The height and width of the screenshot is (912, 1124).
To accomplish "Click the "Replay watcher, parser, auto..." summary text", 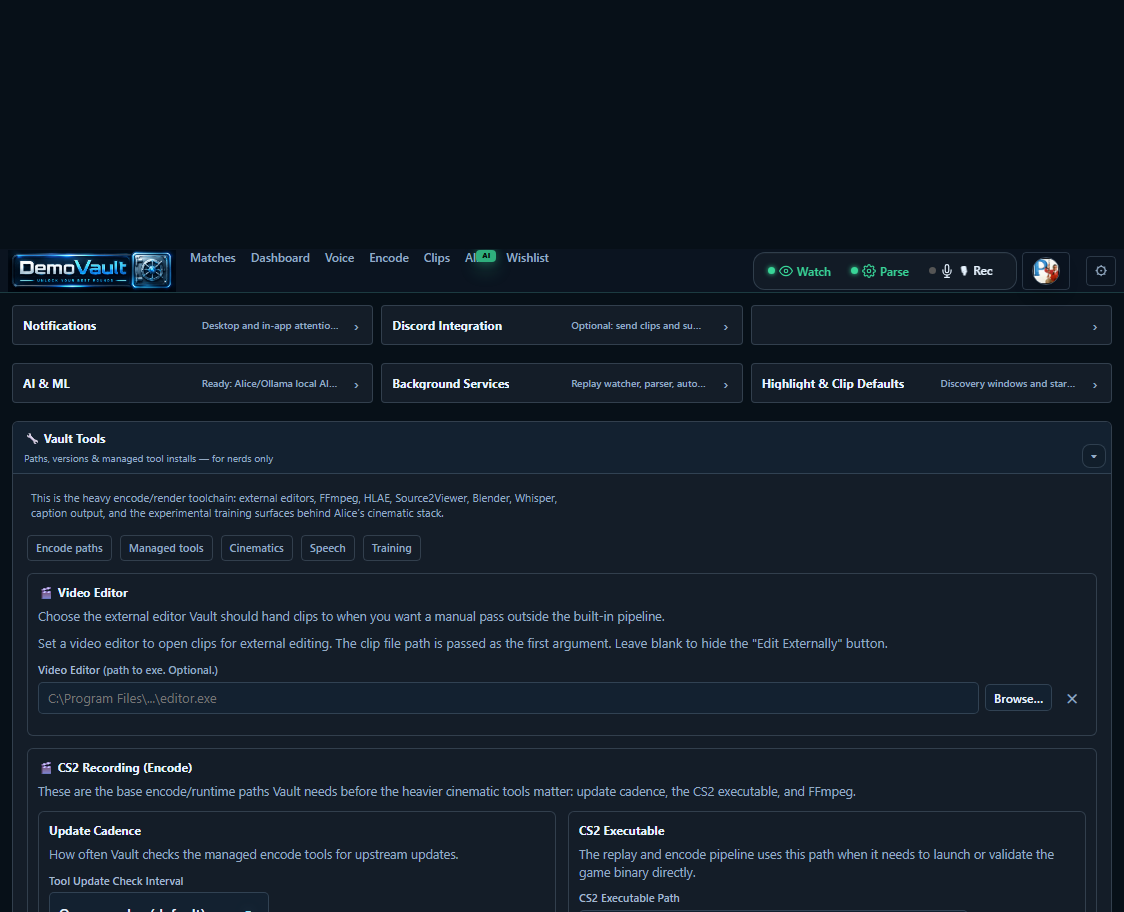I will coord(638,384).
